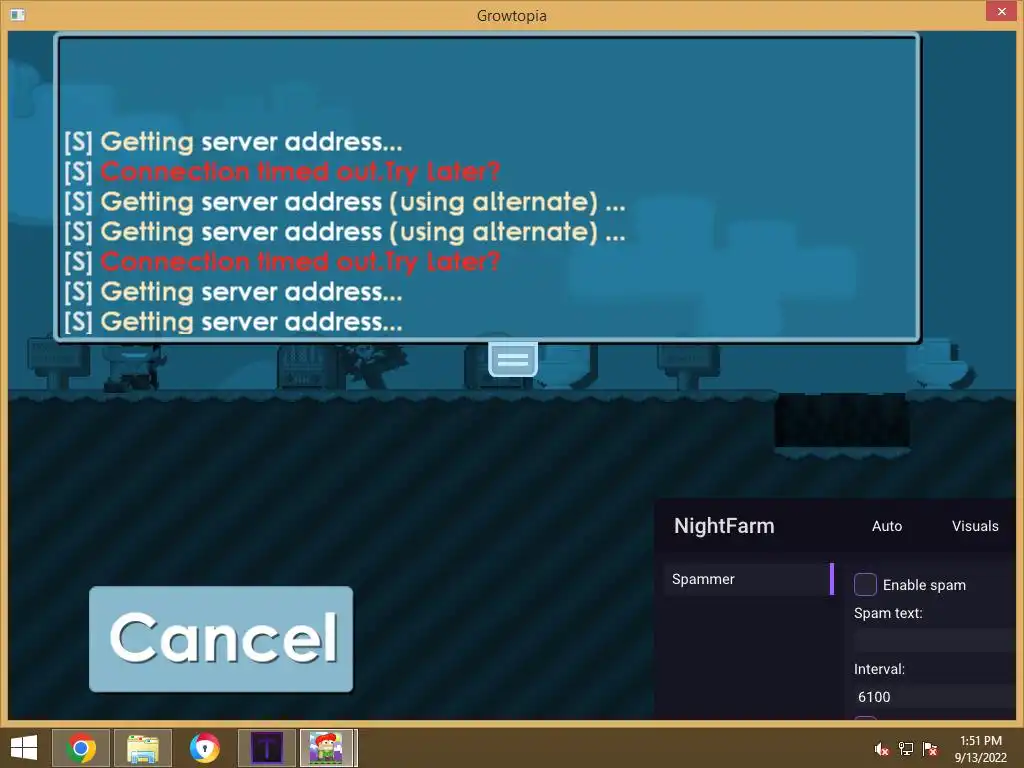Click the Cancel button in Growtopia
1024x768 pixels.
coord(221,639)
